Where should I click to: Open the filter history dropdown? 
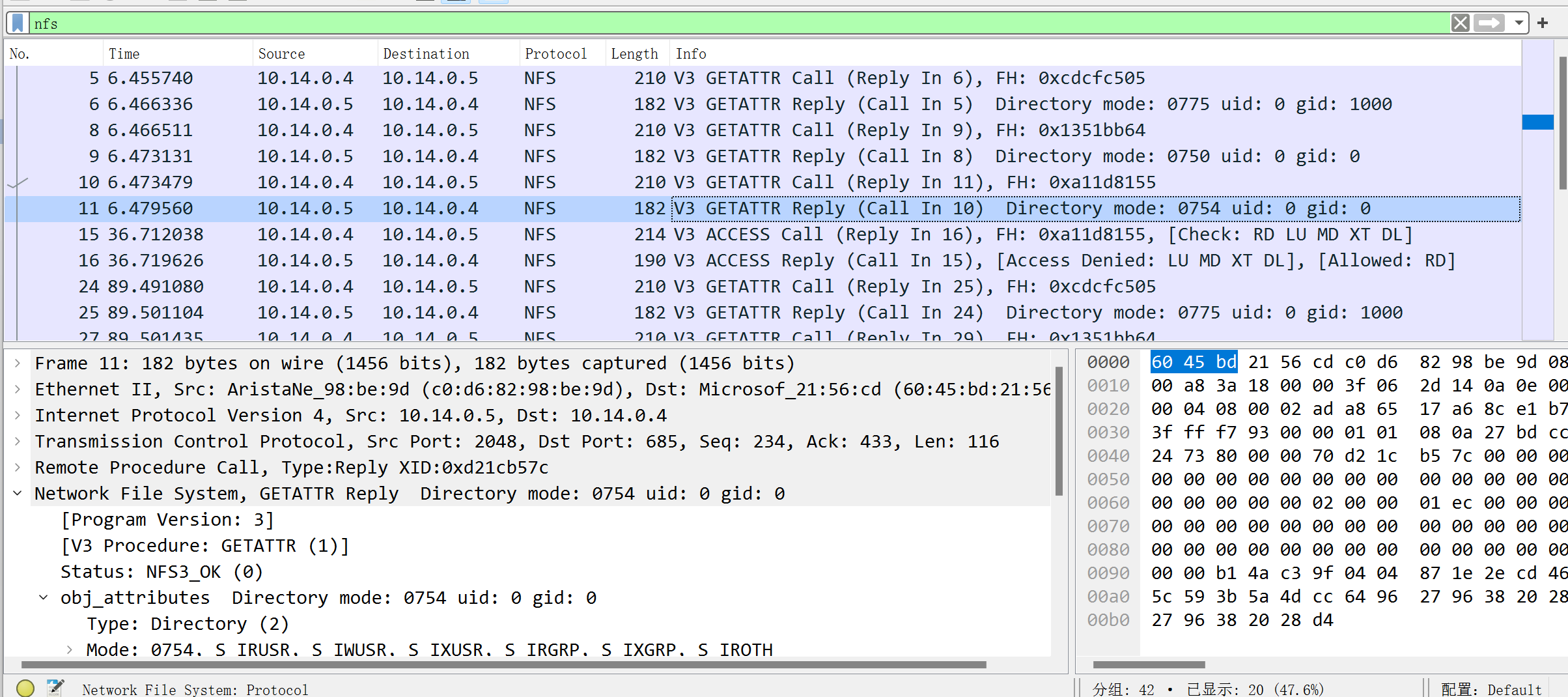(x=1519, y=23)
